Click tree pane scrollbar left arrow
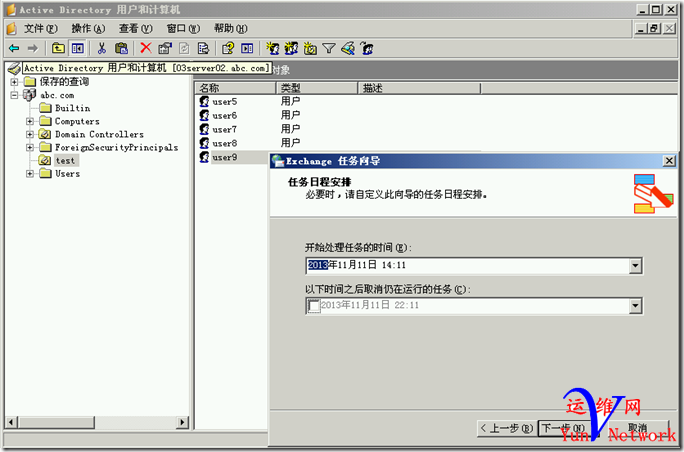 click(x=12, y=422)
